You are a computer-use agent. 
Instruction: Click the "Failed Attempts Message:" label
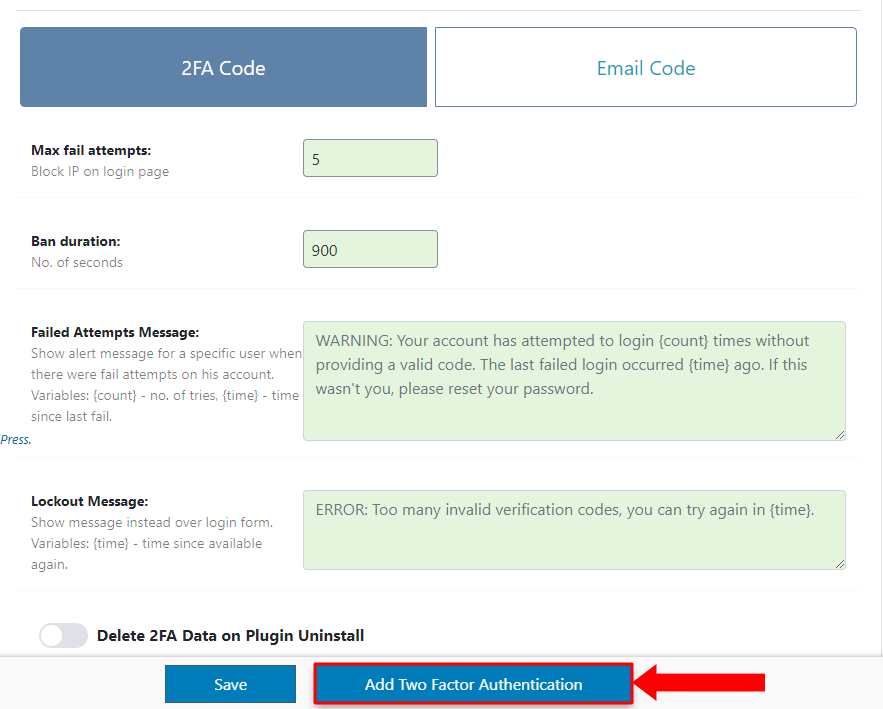point(115,332)
